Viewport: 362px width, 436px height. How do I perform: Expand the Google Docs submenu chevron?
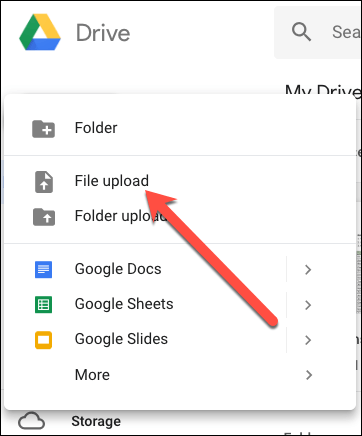[308, 269]
